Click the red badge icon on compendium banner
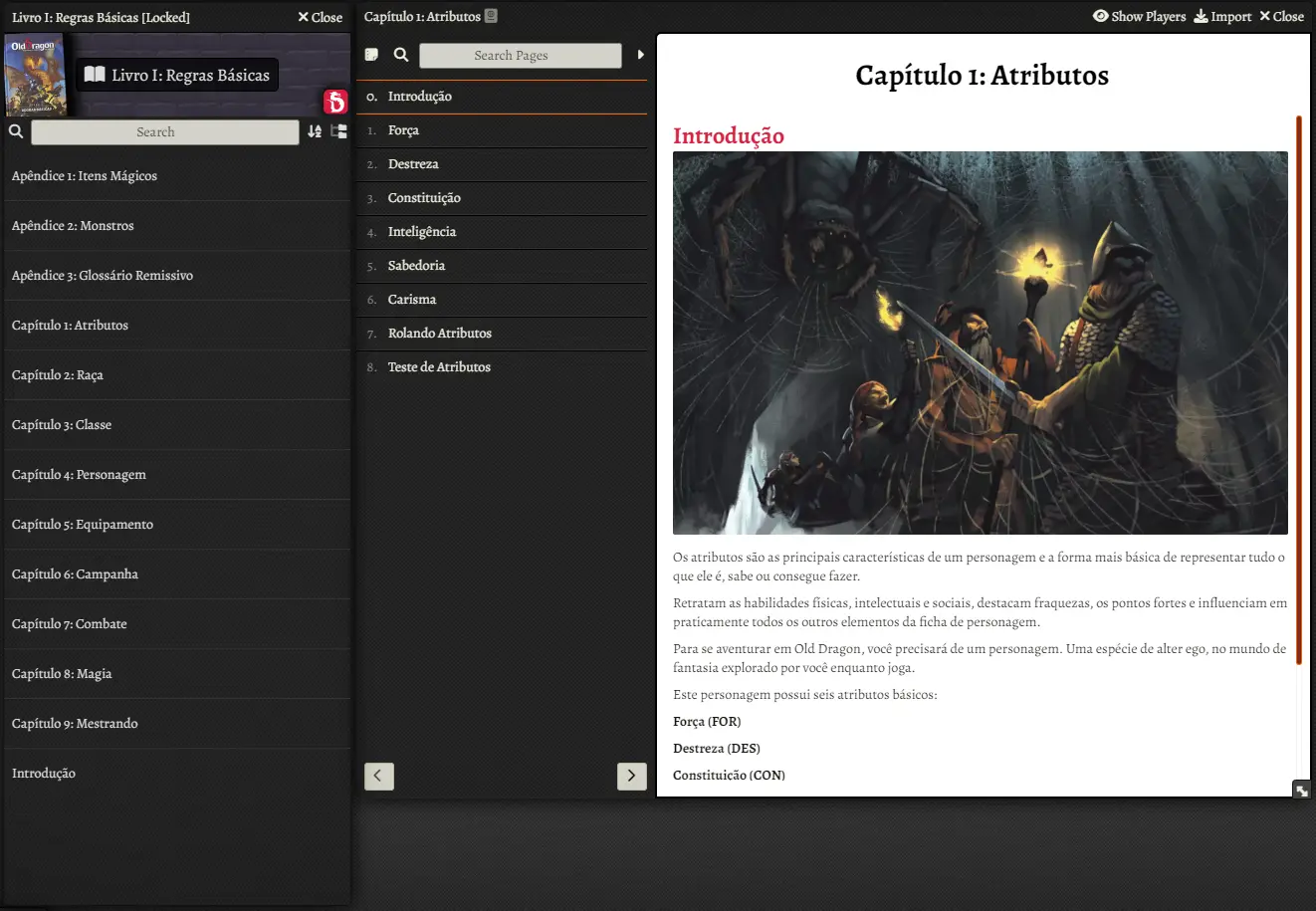 tap(335, 101)
